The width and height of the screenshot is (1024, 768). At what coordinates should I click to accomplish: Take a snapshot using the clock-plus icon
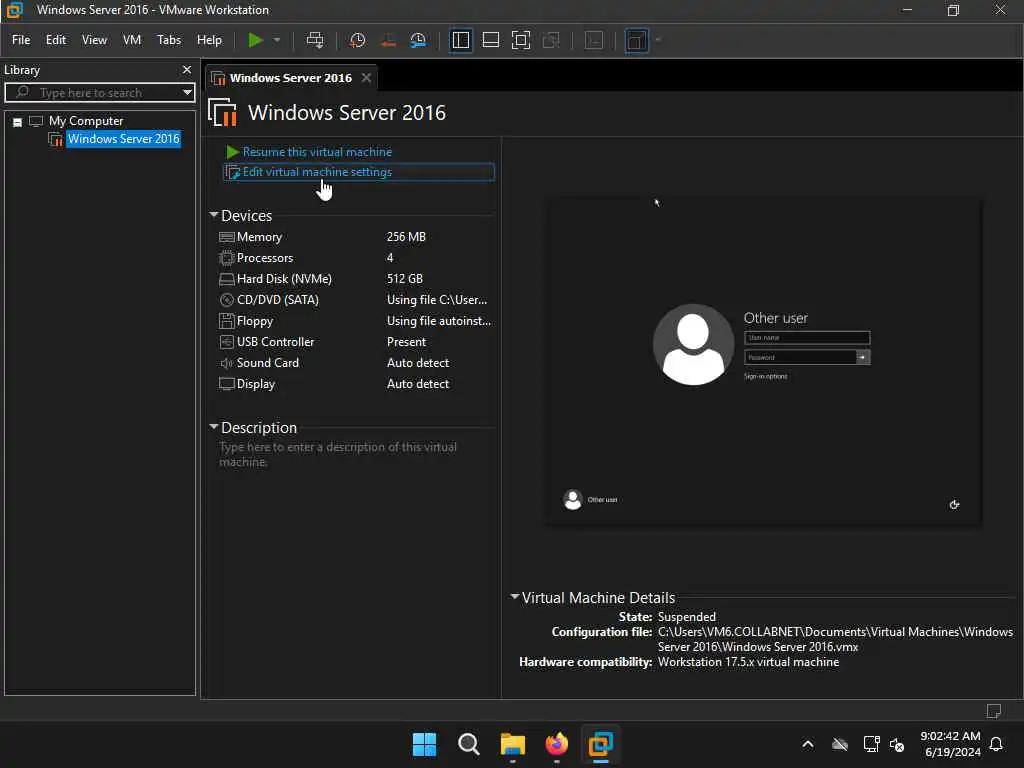pos(357,40)
